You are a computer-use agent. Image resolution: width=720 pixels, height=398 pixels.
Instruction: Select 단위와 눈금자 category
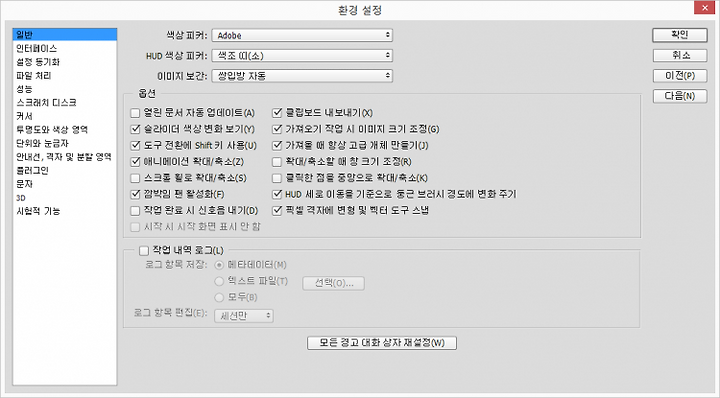[42, 143]
